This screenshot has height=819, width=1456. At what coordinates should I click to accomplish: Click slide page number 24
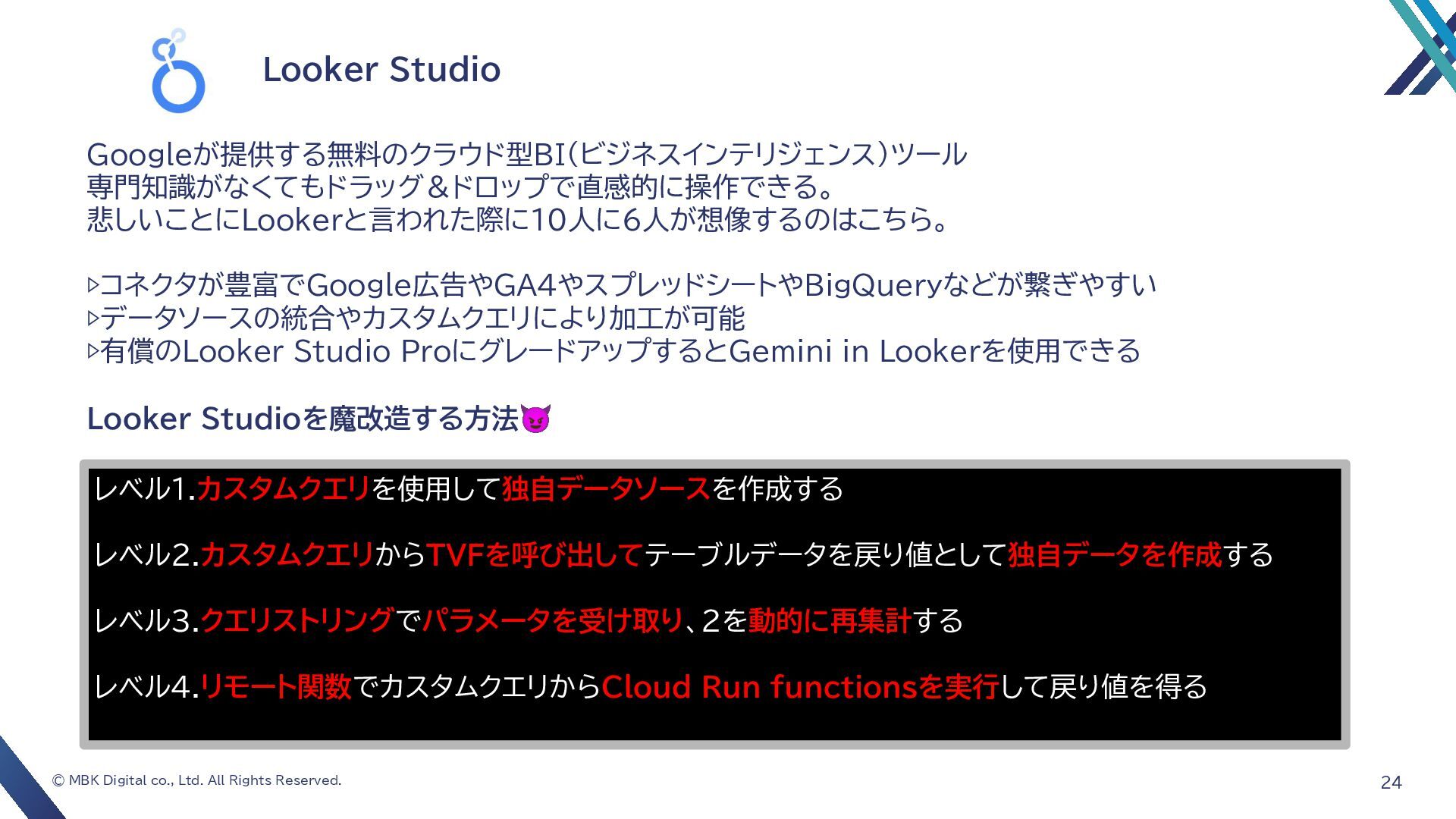tap(1392, 783)
